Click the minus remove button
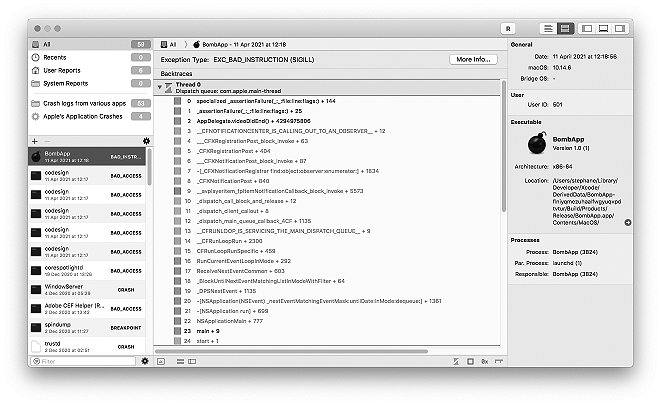This screenshot has width=661, height=404. pos(47,141)
